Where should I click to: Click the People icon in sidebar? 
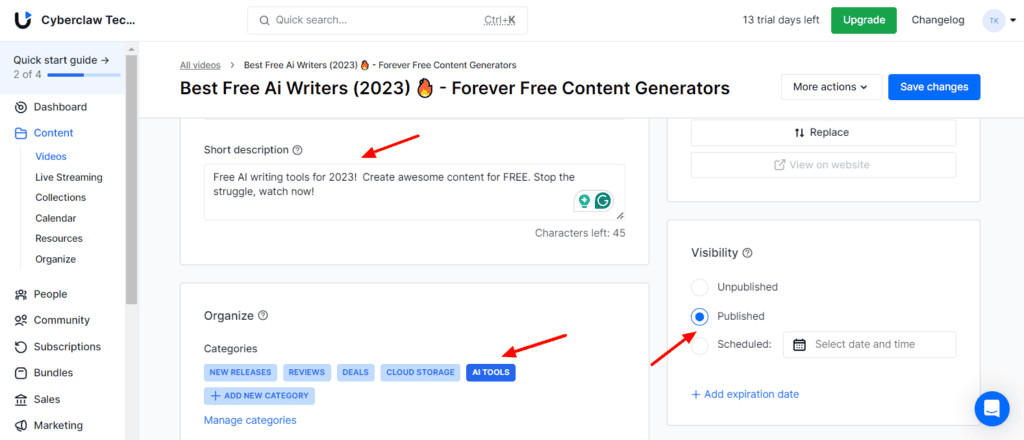21,294
